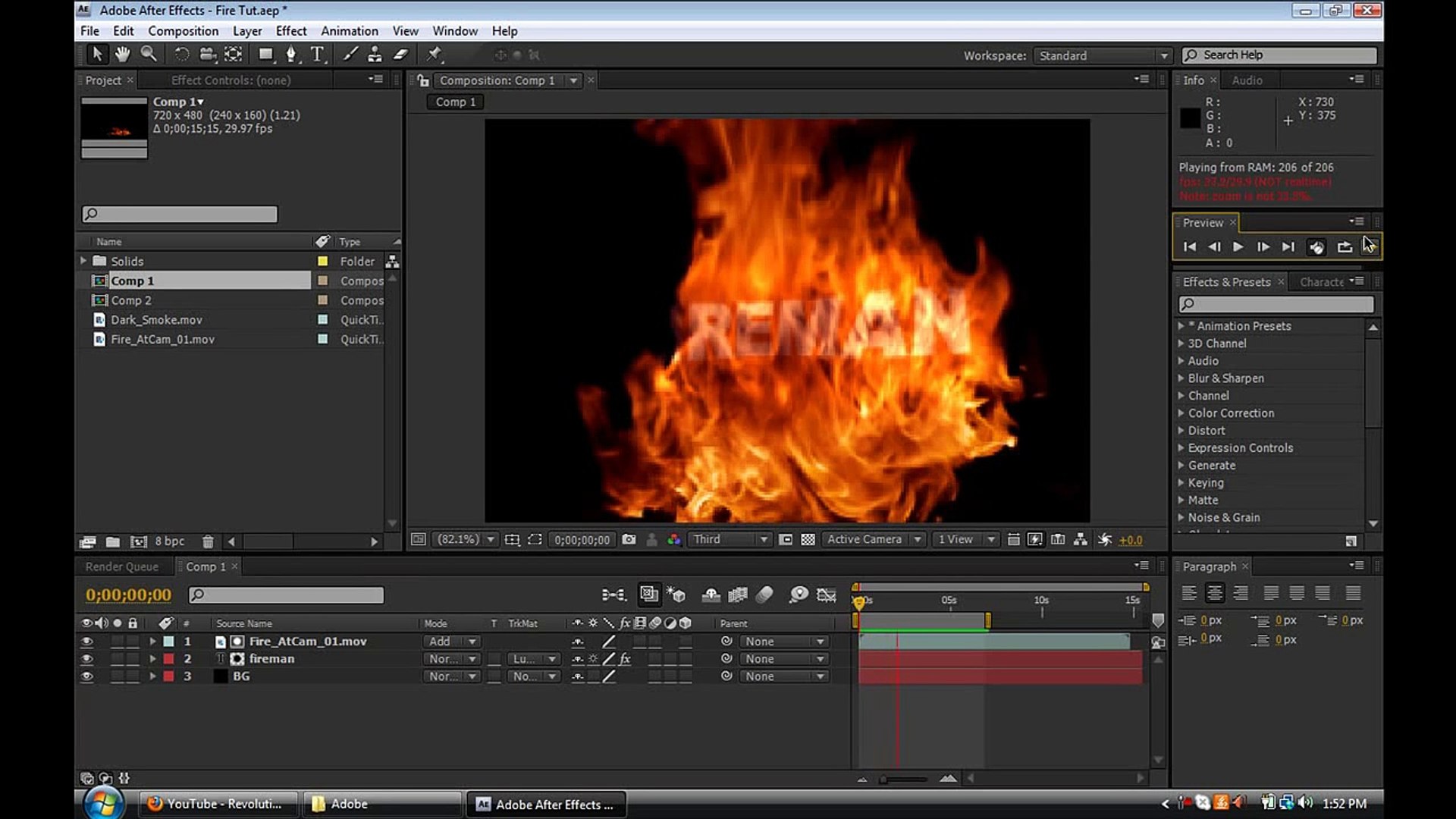
Task: Expand the fireman layer properties
Action: pyautogui.click(x=152, y=659)
